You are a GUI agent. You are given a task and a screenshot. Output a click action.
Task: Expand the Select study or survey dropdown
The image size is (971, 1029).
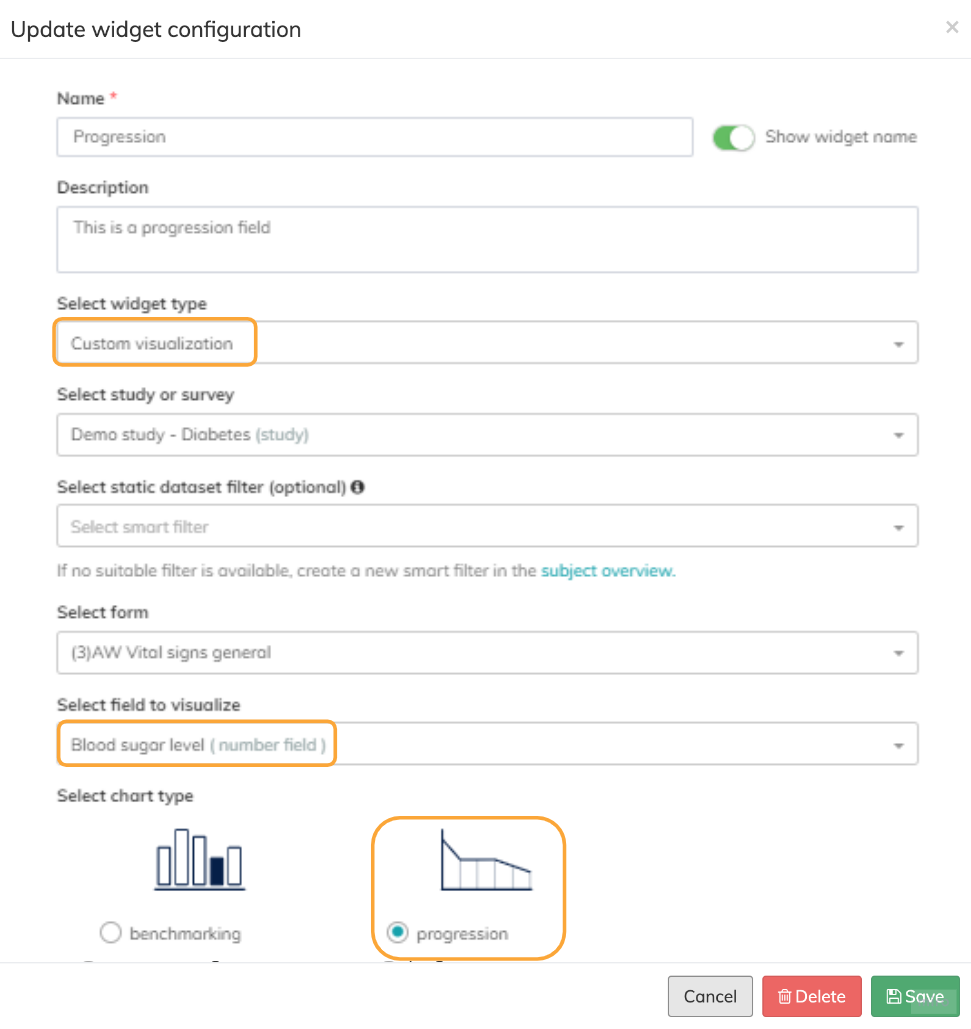(487, 435)
